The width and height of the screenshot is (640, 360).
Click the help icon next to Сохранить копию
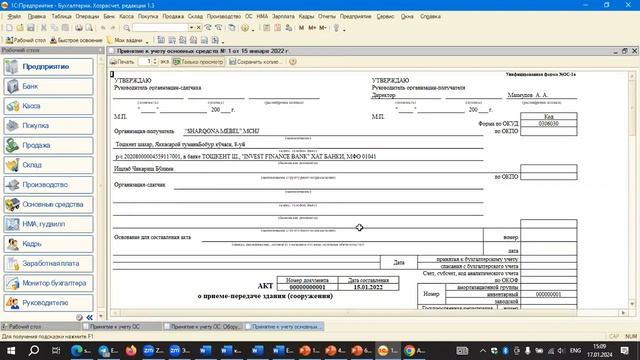293,62
